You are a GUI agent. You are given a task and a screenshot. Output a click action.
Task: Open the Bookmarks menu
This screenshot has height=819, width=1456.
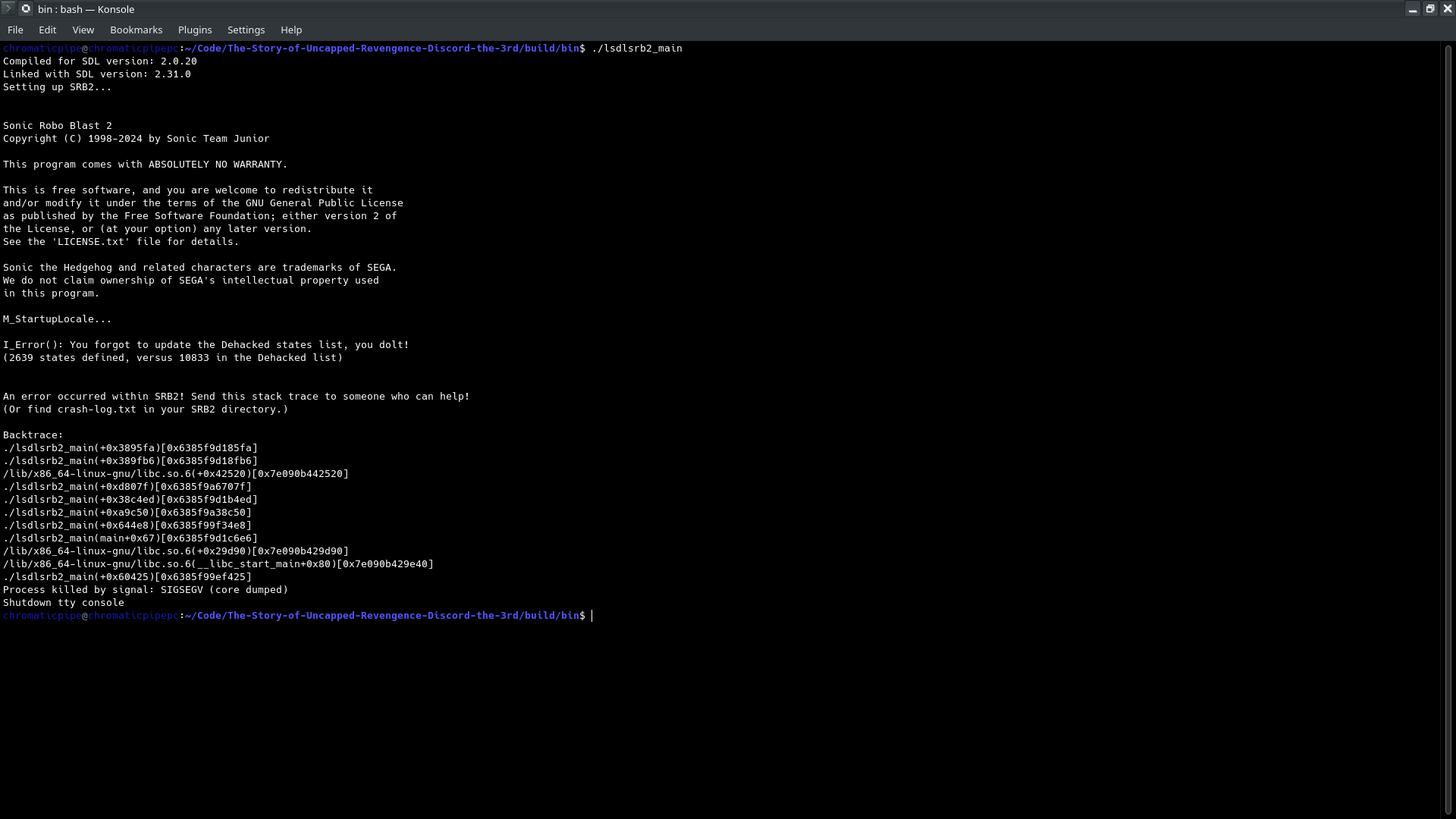tap(136, 30)
